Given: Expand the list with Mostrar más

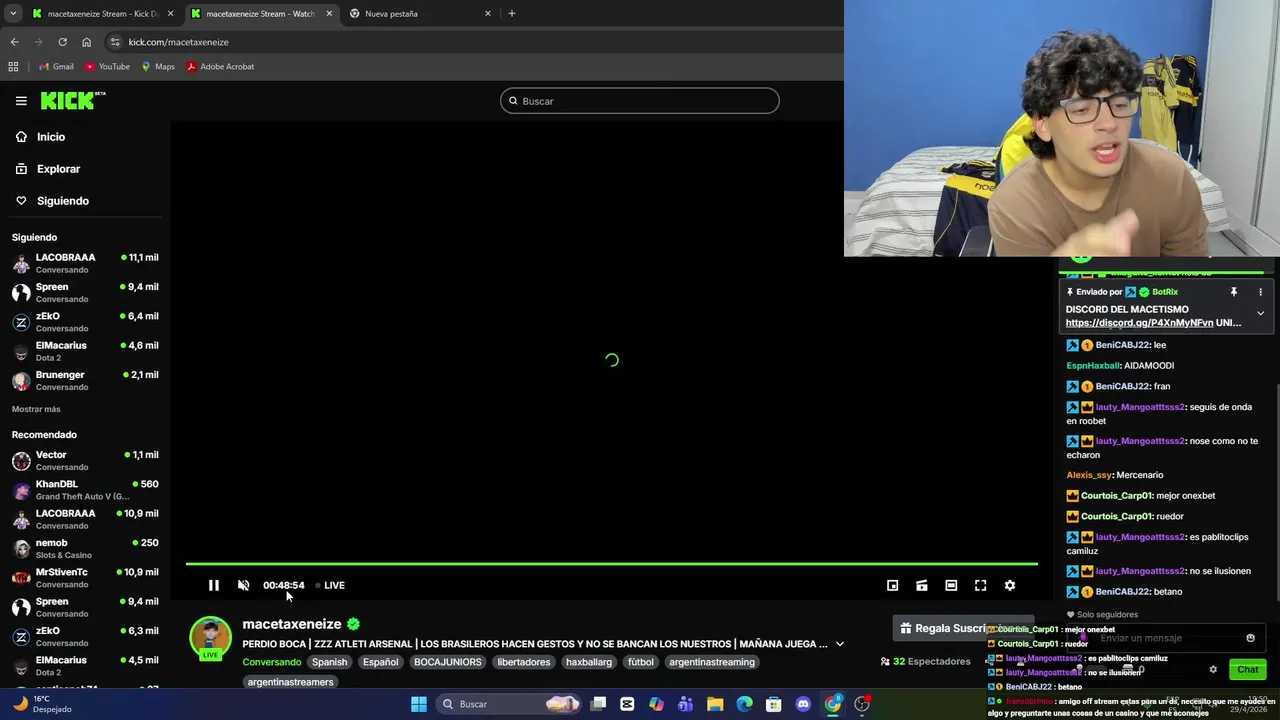Looking at the screenshot, I should [36, 409].
